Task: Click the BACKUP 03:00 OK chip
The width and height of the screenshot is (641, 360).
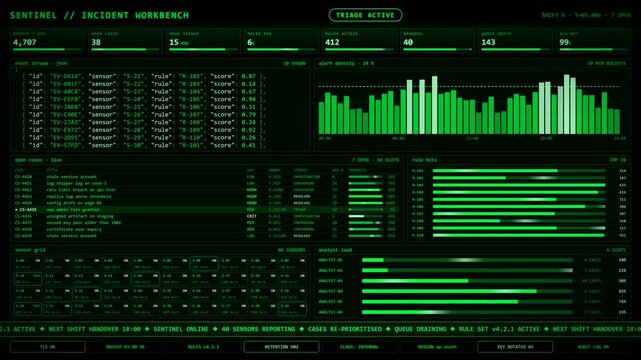Action: [126, 347]
